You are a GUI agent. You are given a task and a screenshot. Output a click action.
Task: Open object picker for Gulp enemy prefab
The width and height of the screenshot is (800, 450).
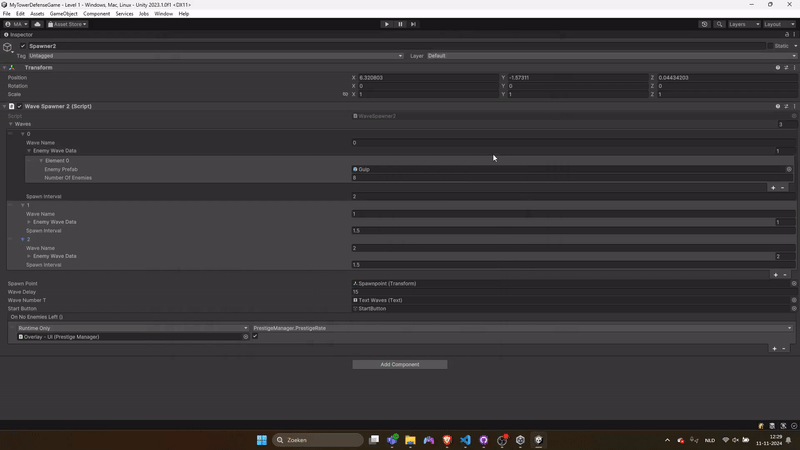789,169
